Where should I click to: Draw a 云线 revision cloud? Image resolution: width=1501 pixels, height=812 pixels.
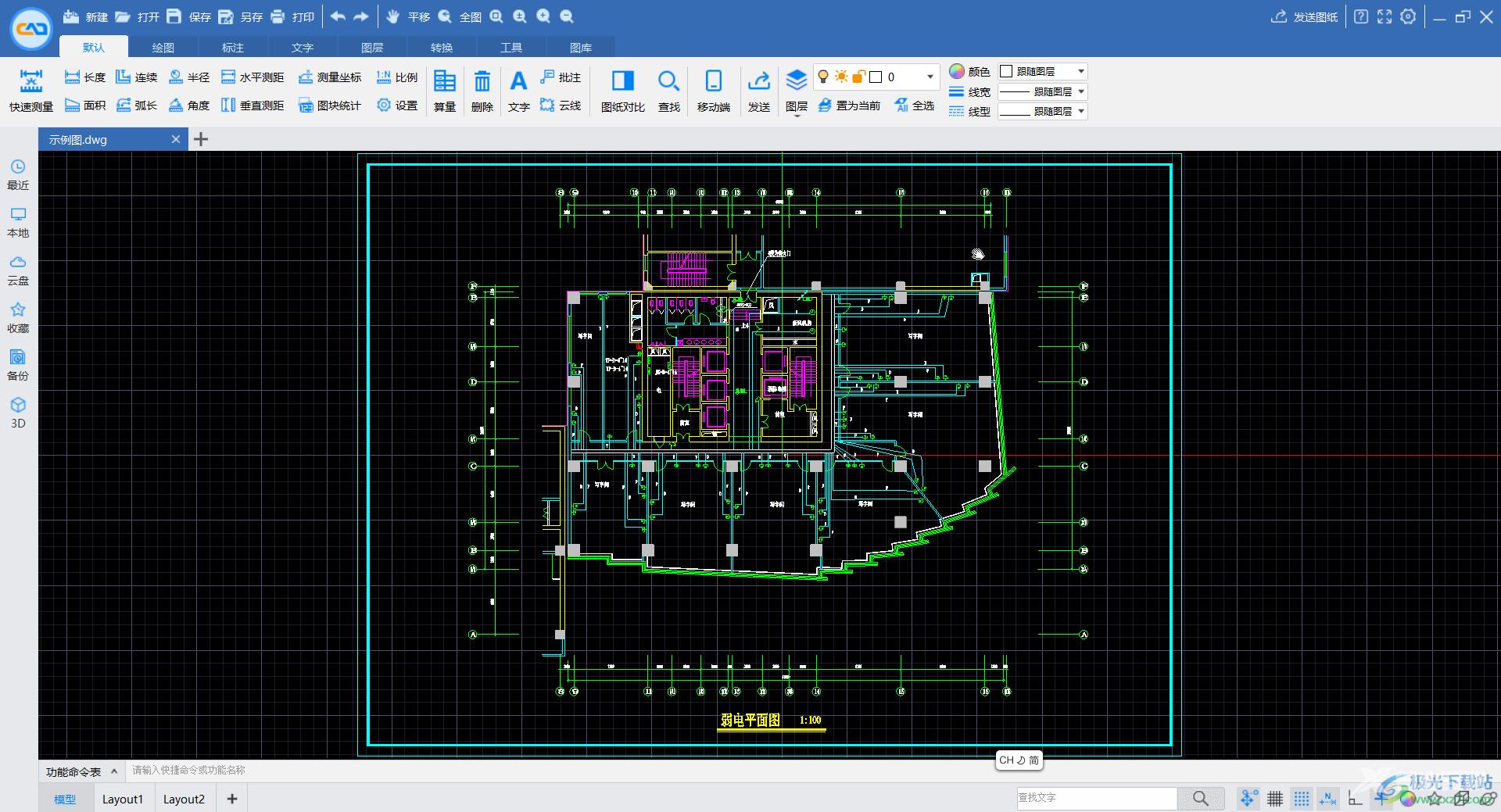pyautogui.click(x=561, y=106)
